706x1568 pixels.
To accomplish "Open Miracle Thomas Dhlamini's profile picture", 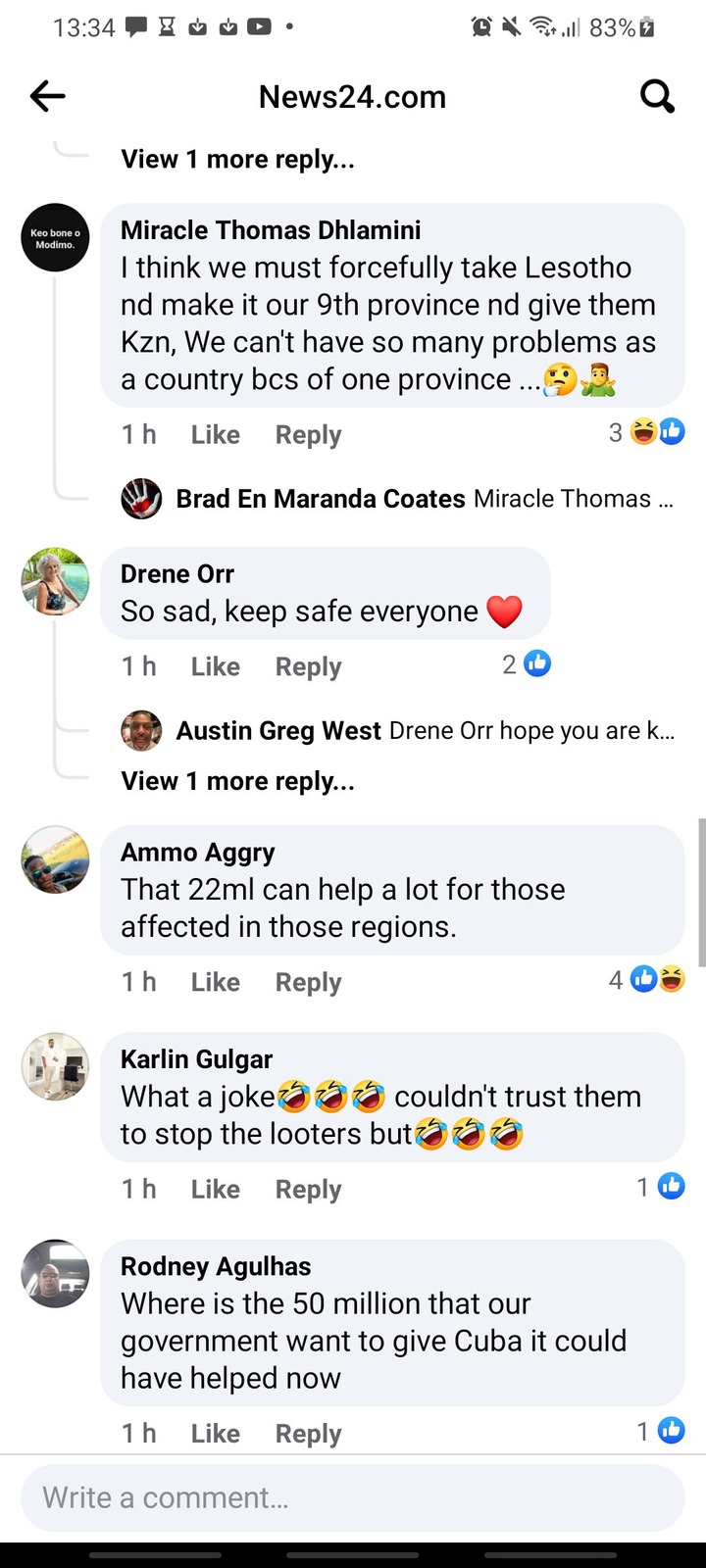I will (55, 238).
